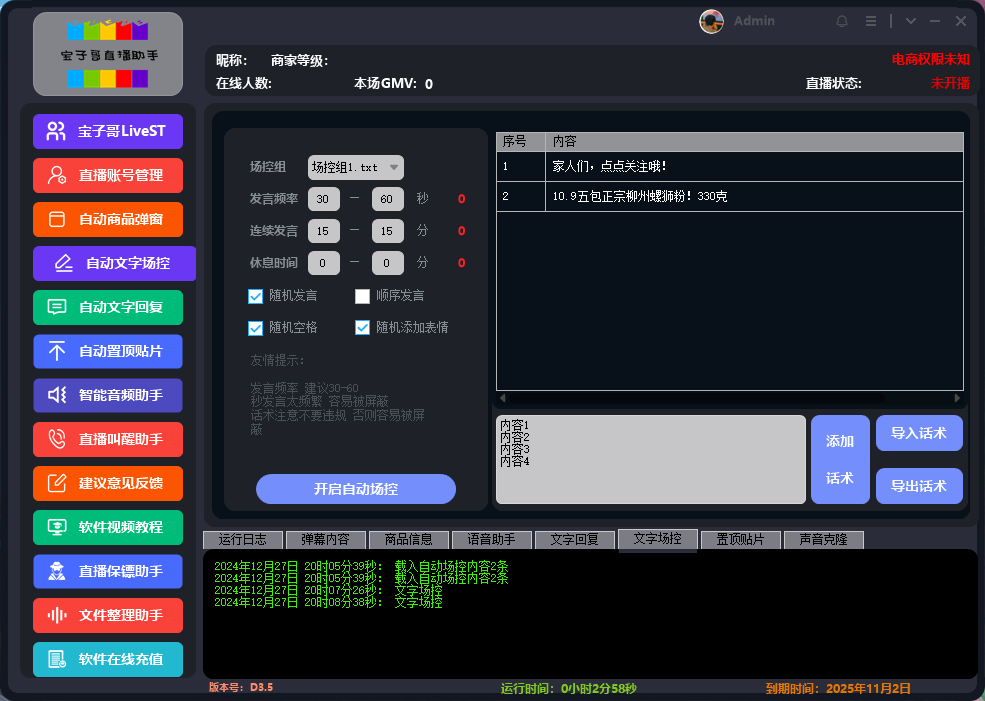Enable 顺序发言 mode
985x701 pixels.
(362, 295)
